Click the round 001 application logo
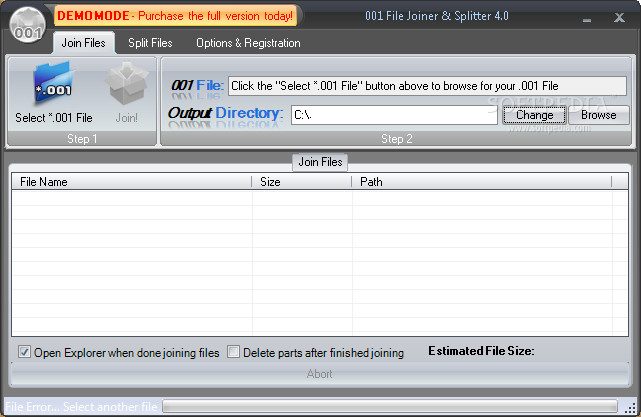The height and width of the screenshot is (417, 641). point(27,25)
